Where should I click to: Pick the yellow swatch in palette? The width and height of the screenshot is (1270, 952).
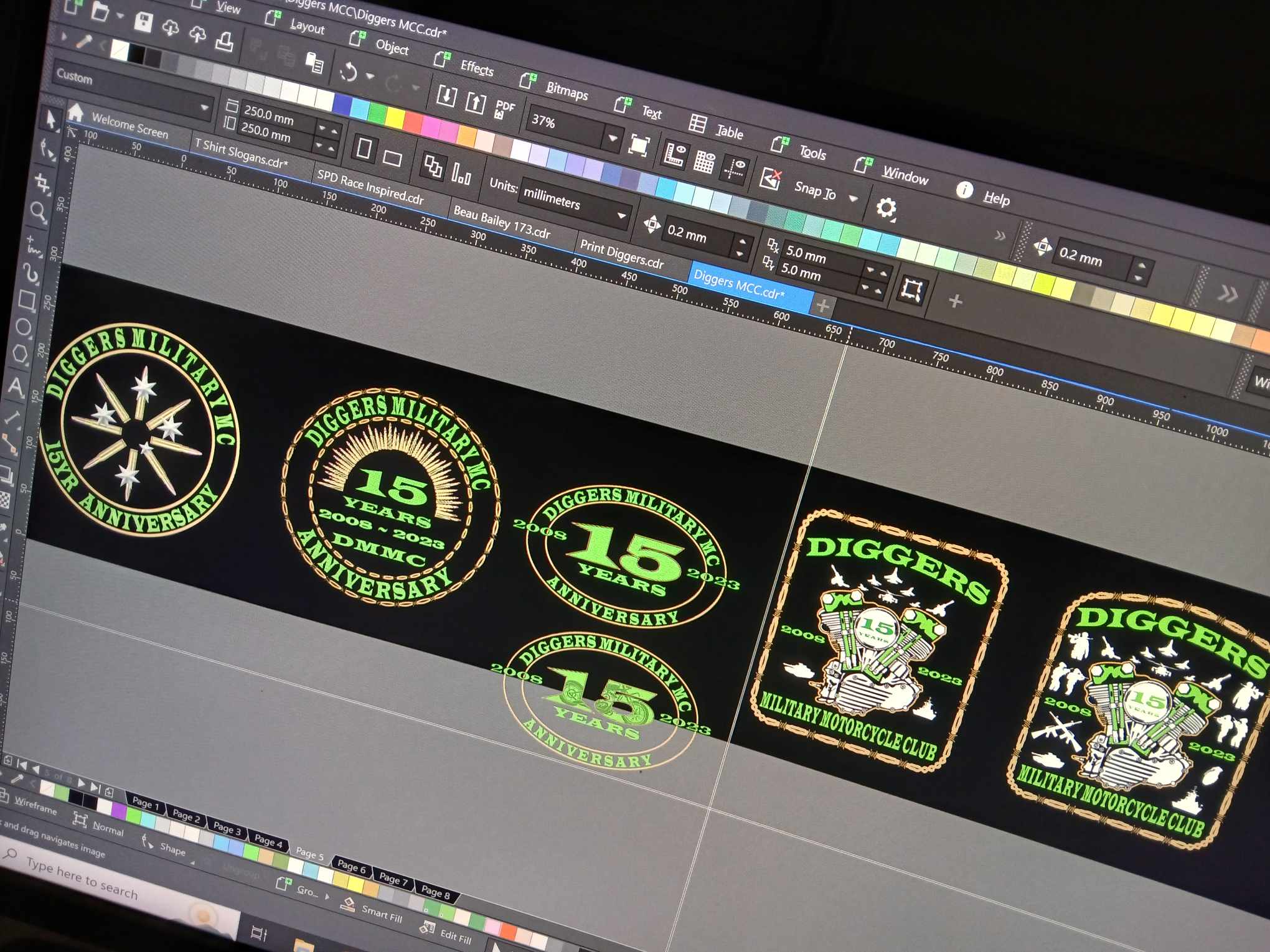395,116
